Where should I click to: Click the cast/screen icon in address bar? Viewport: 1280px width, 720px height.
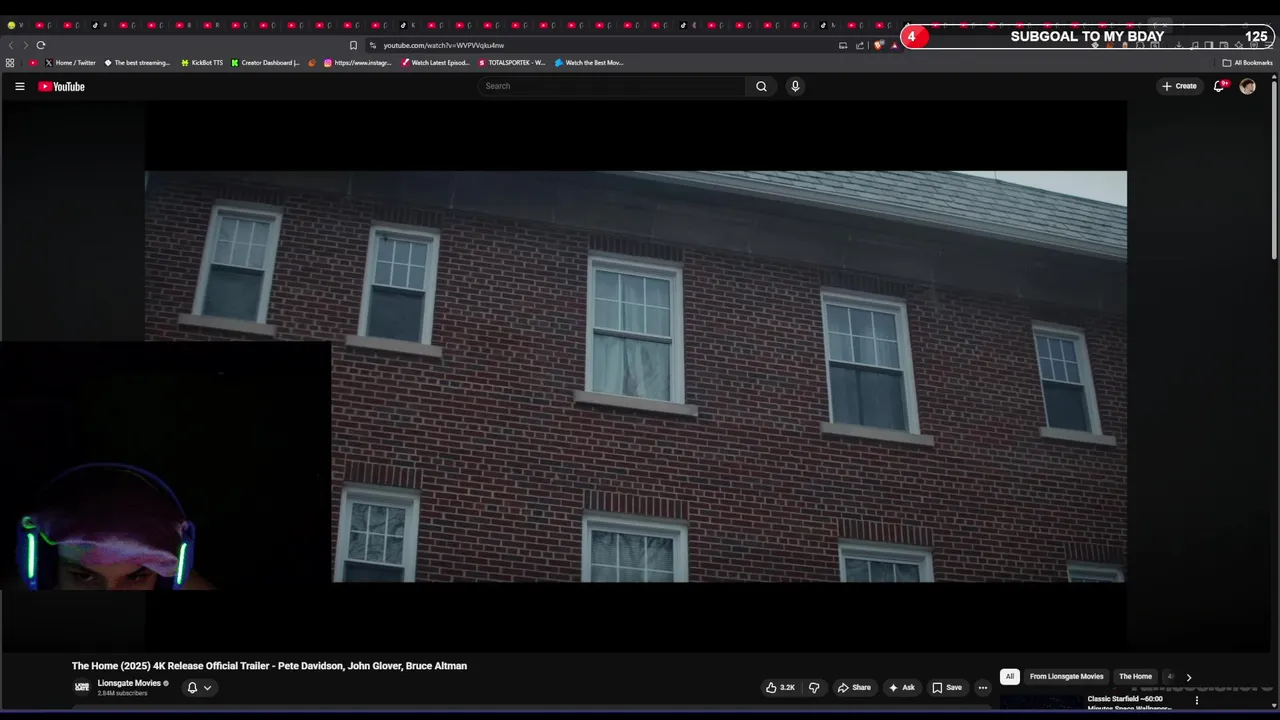tap(843, 45)
